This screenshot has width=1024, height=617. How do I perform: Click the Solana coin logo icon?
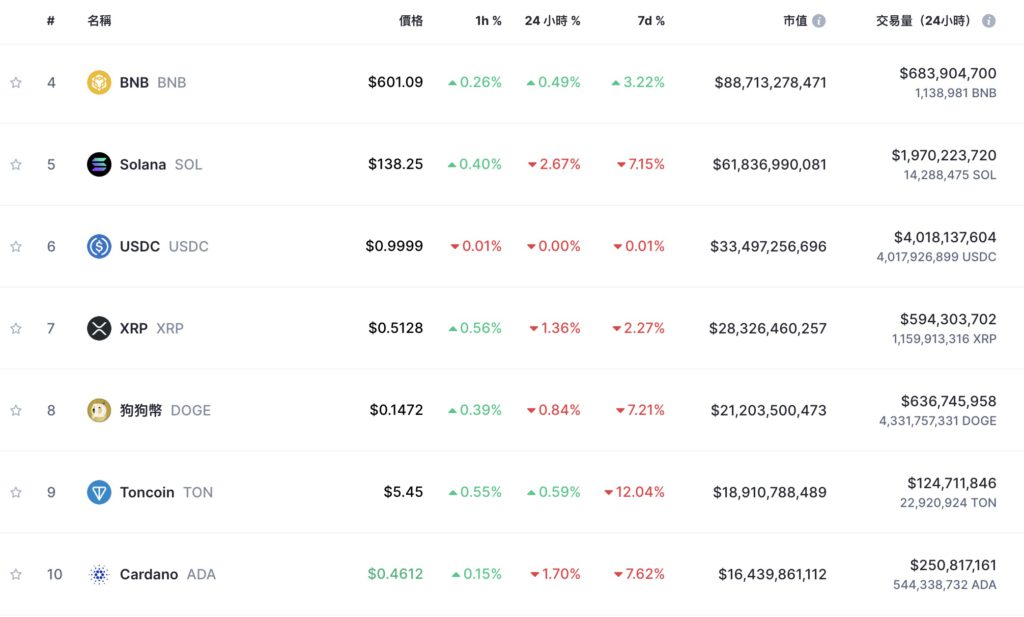pyautogui.click(x=99, y=164)
